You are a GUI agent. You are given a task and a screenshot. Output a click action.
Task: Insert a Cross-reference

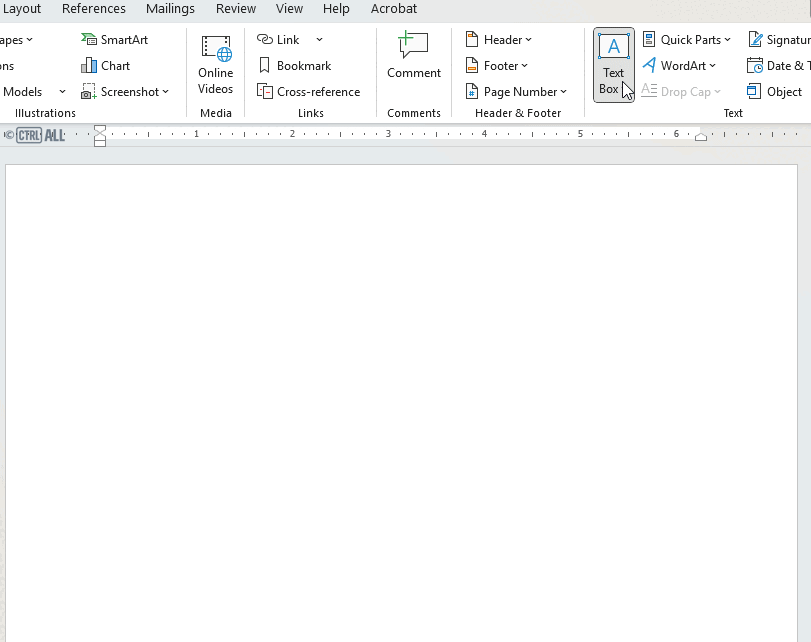point(311,91)
